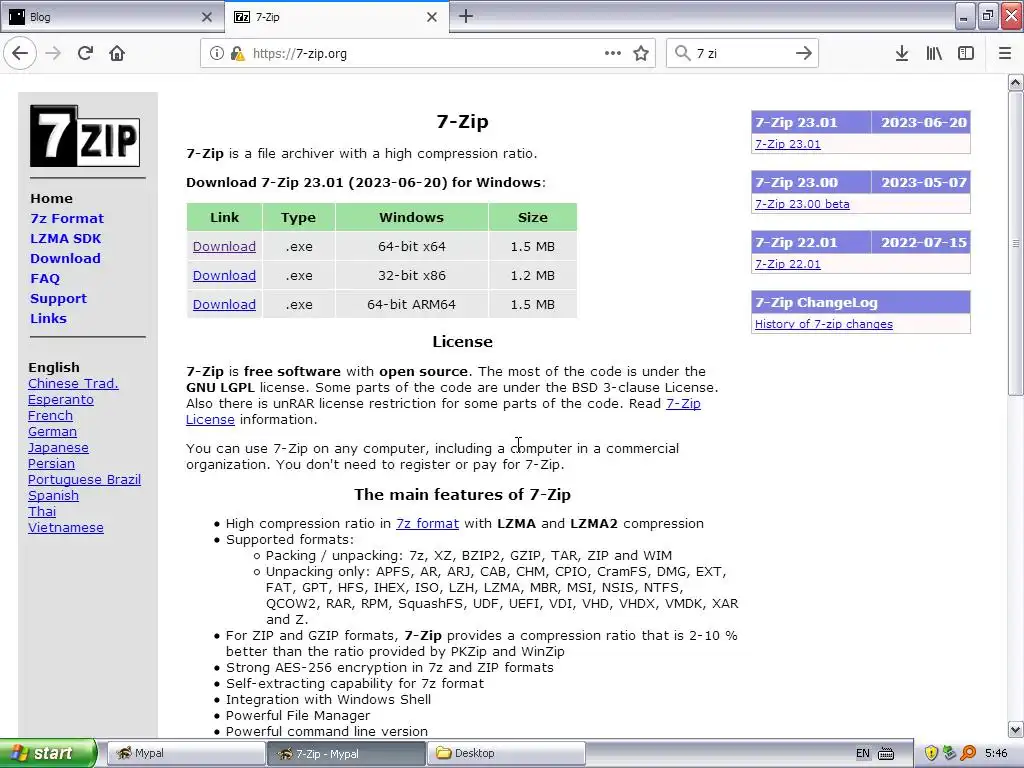Open the Download page from sidebar

(65, 259)
